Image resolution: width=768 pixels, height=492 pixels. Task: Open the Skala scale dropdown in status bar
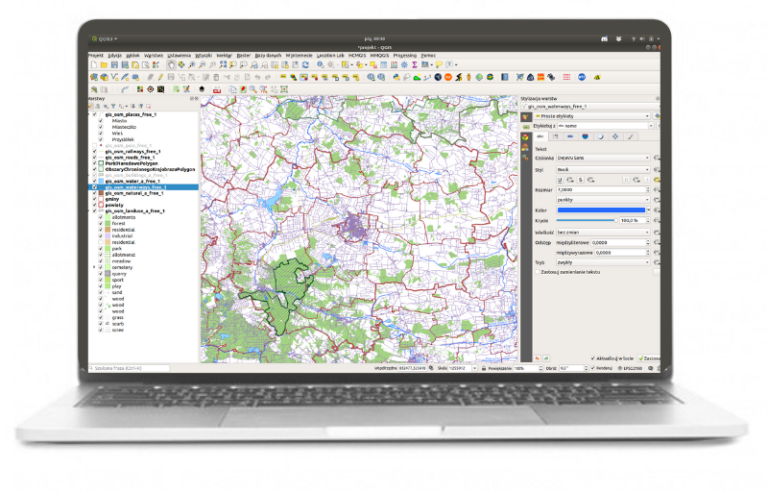474,368
